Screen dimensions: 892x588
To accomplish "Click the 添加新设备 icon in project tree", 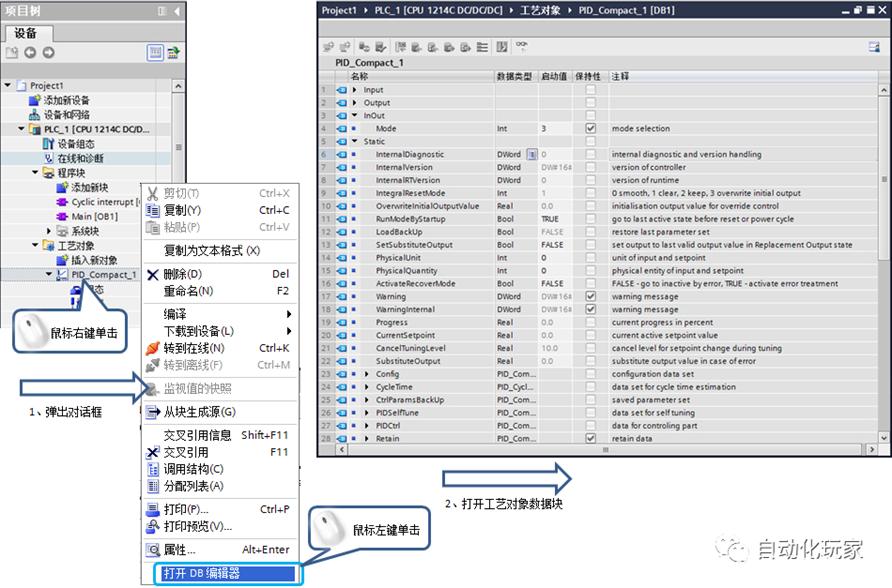I will [x=35, y=98].
